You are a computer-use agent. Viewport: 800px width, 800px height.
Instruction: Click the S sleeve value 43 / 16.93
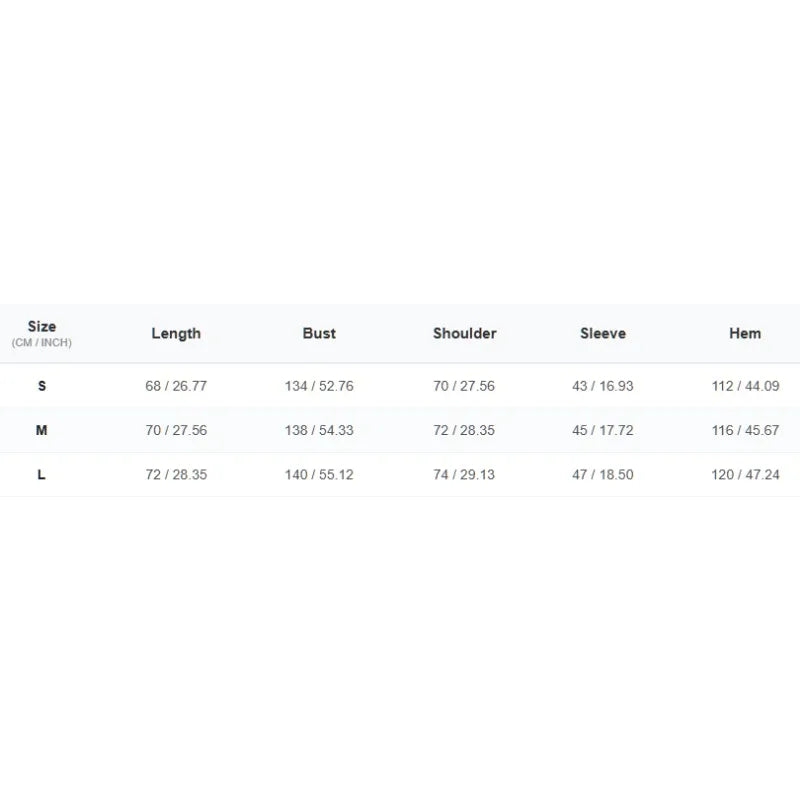[x=603, y=386]
